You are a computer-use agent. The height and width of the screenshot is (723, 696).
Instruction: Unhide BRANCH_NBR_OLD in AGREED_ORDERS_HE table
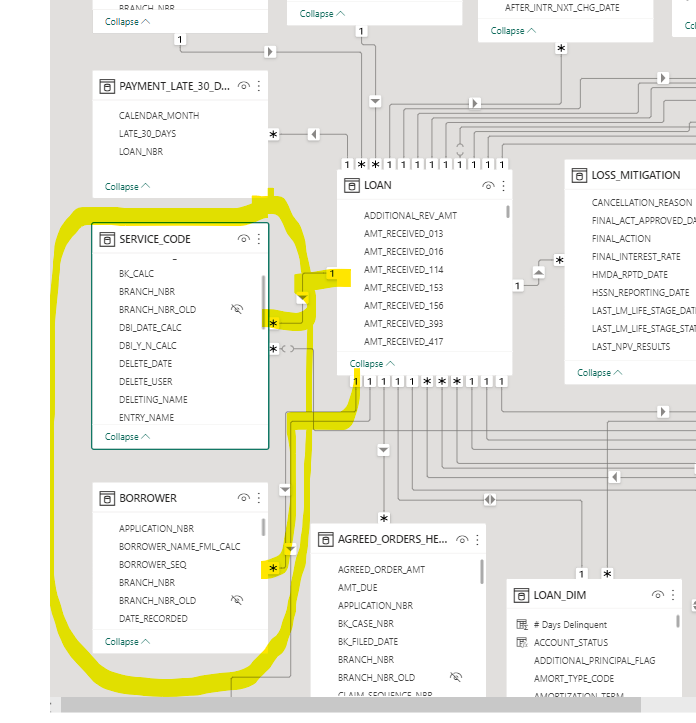tap(456, 677)
